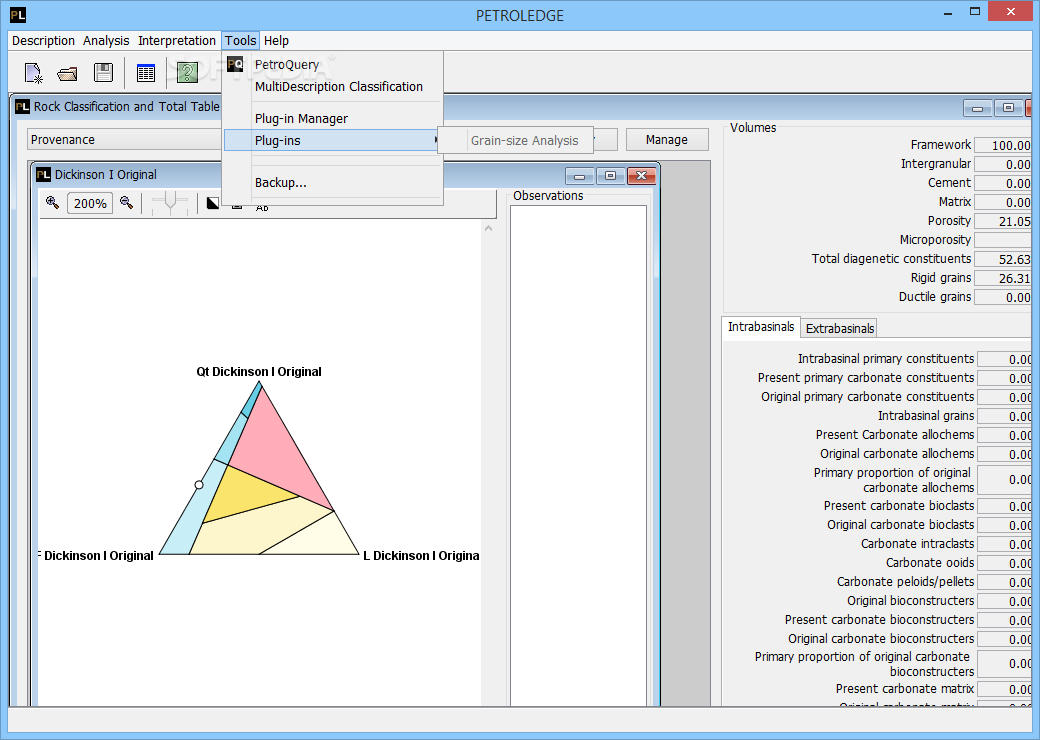Click the Intrabasinal grains value field
The image size is (1040, 740).
tap(1004, 416)
